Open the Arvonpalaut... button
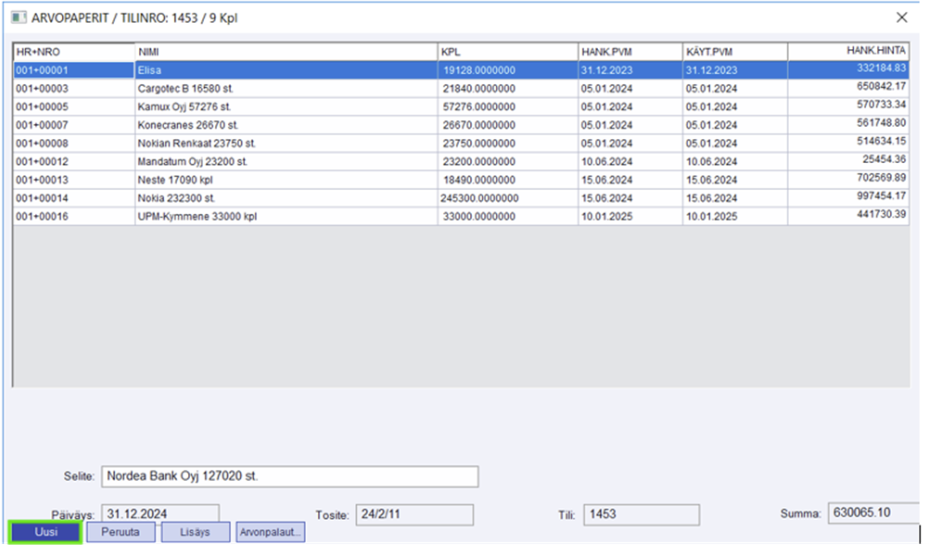 [270, 532]
